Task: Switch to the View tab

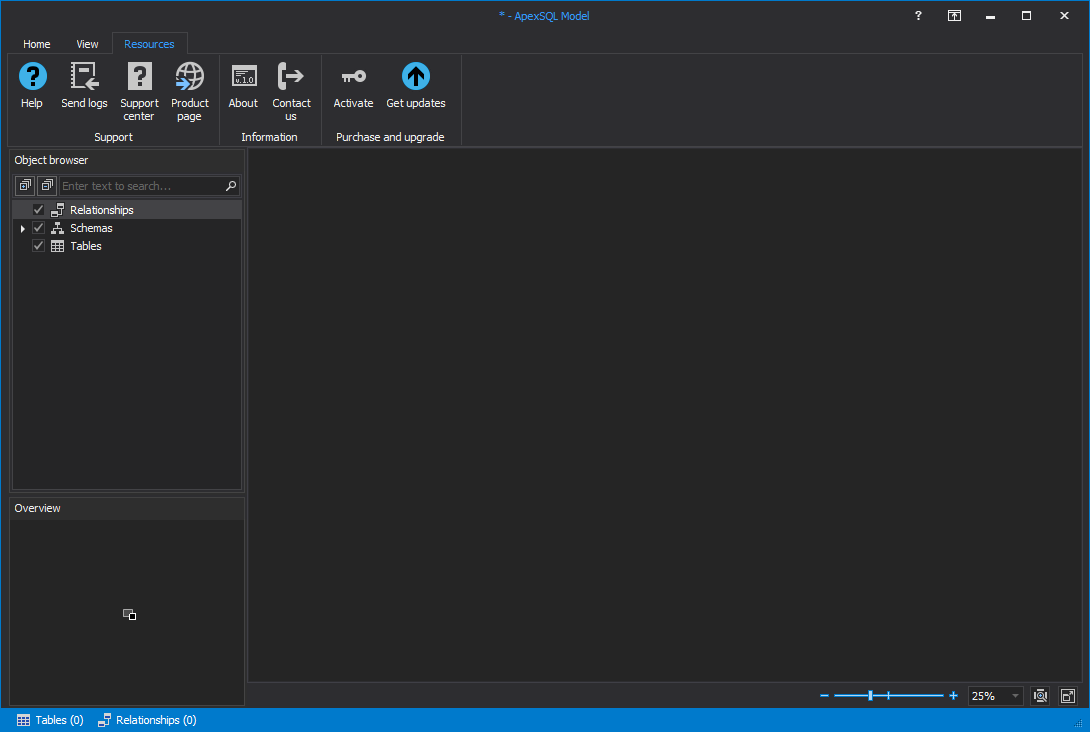Action: (x=87, y=44)
